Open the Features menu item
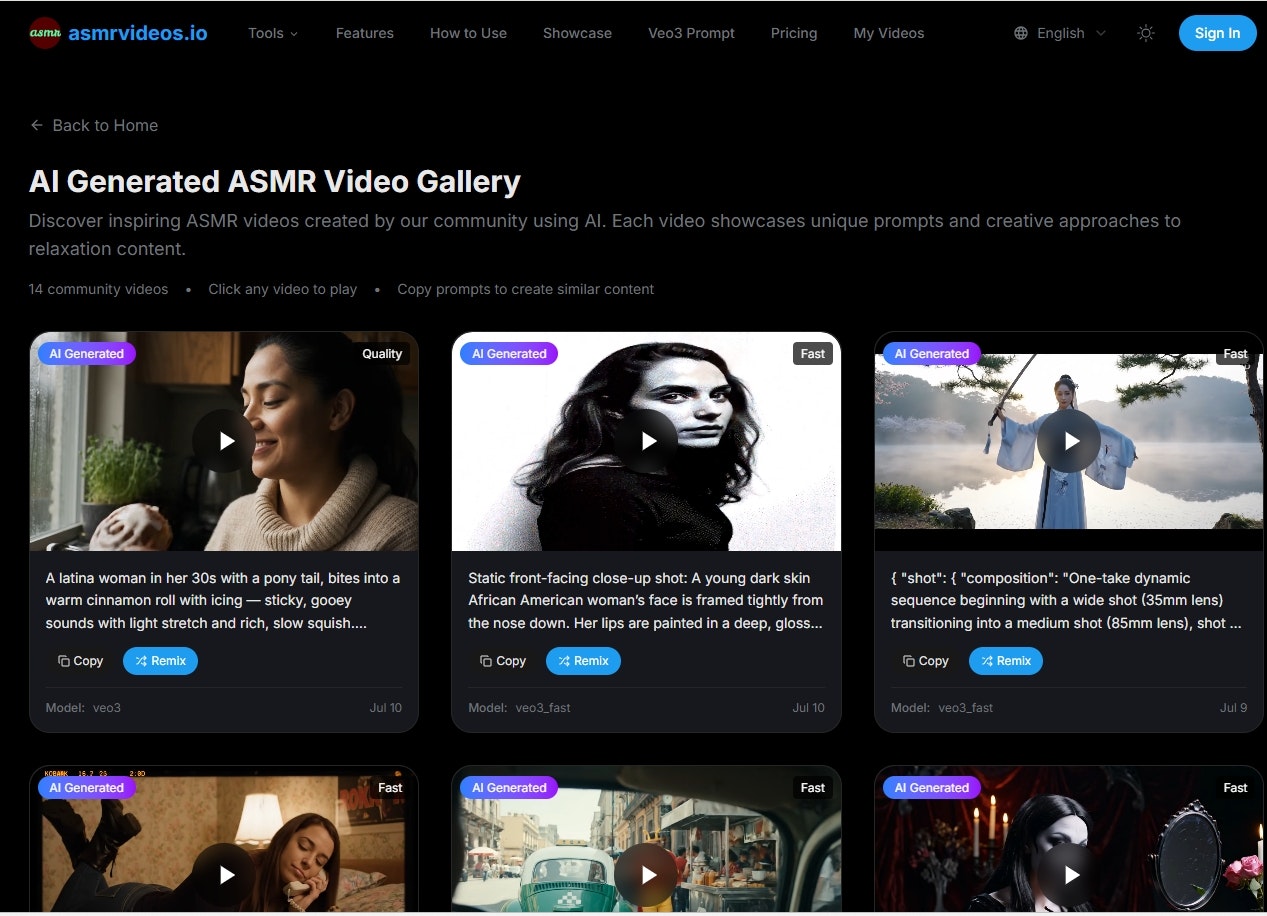The width and height of the screenshot is (1267, 916). click(365, 33)
